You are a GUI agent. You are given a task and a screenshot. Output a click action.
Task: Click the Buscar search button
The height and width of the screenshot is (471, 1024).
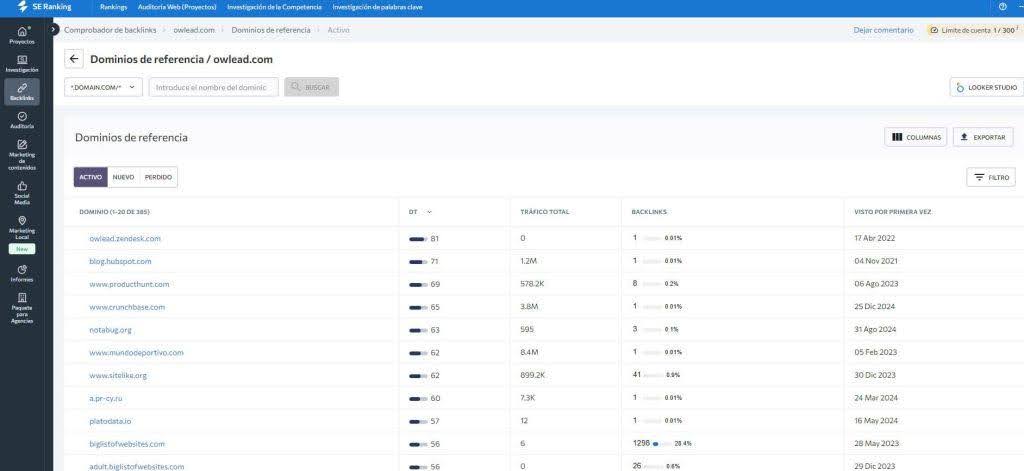[312, 87]
